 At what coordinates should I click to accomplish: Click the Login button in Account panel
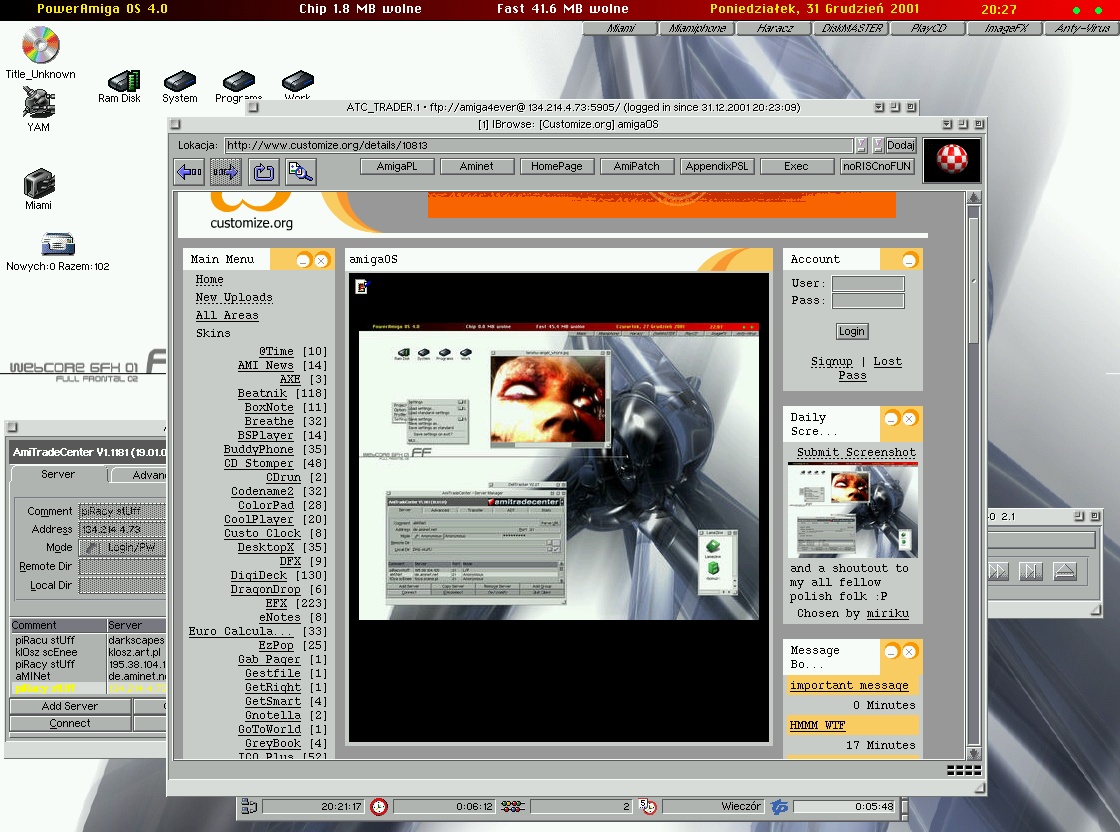pos(851,331)
